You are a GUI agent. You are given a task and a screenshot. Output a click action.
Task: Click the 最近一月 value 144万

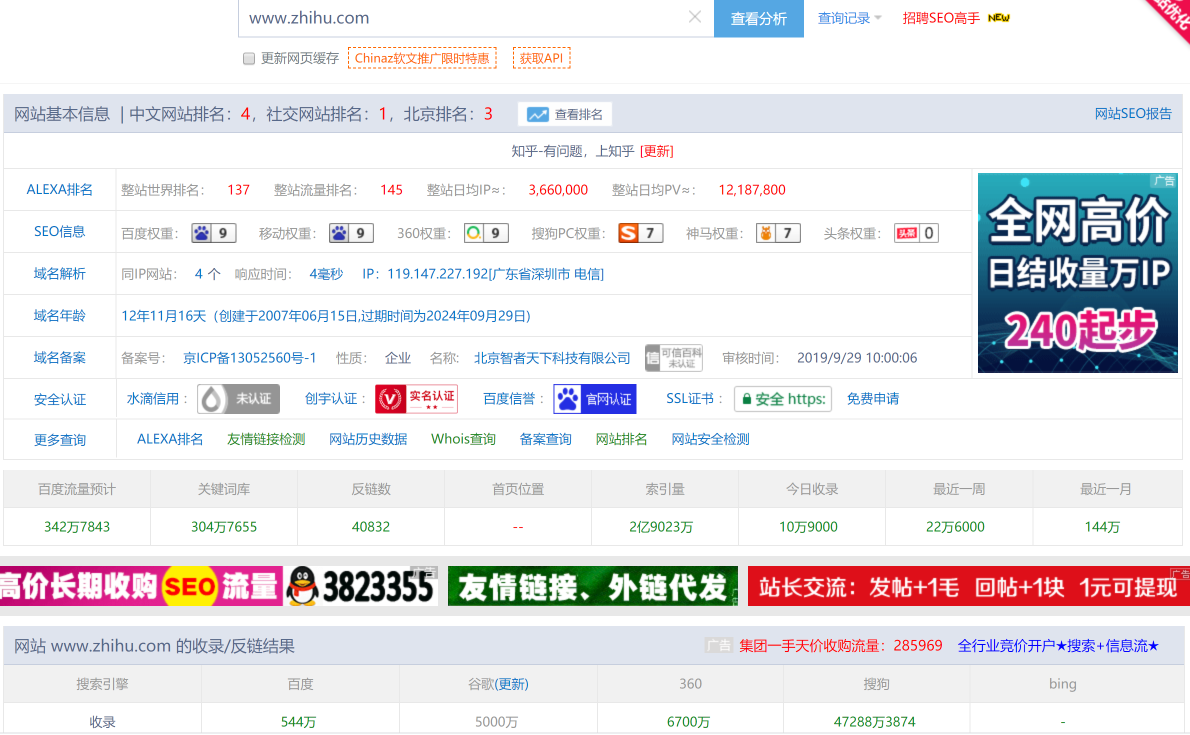click(1102, 527)
